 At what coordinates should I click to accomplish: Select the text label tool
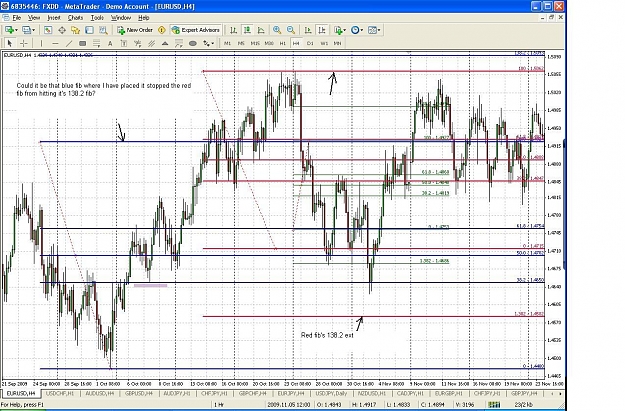point(124,43)
